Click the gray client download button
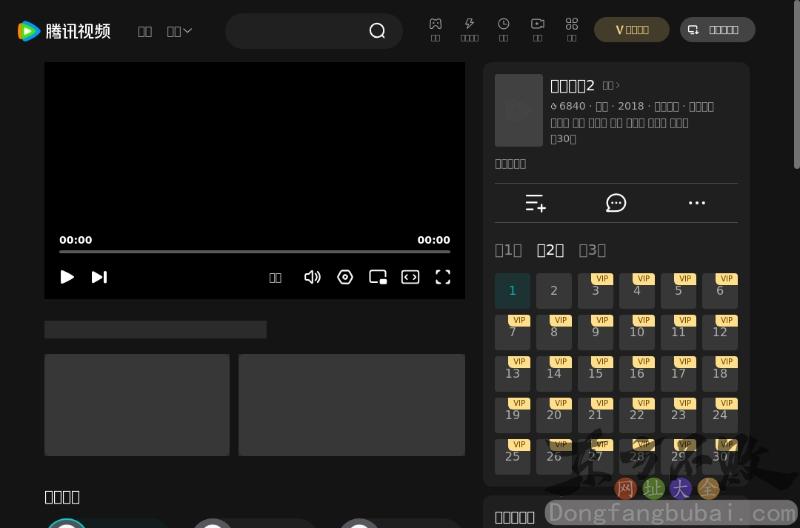 click(717, 30)
